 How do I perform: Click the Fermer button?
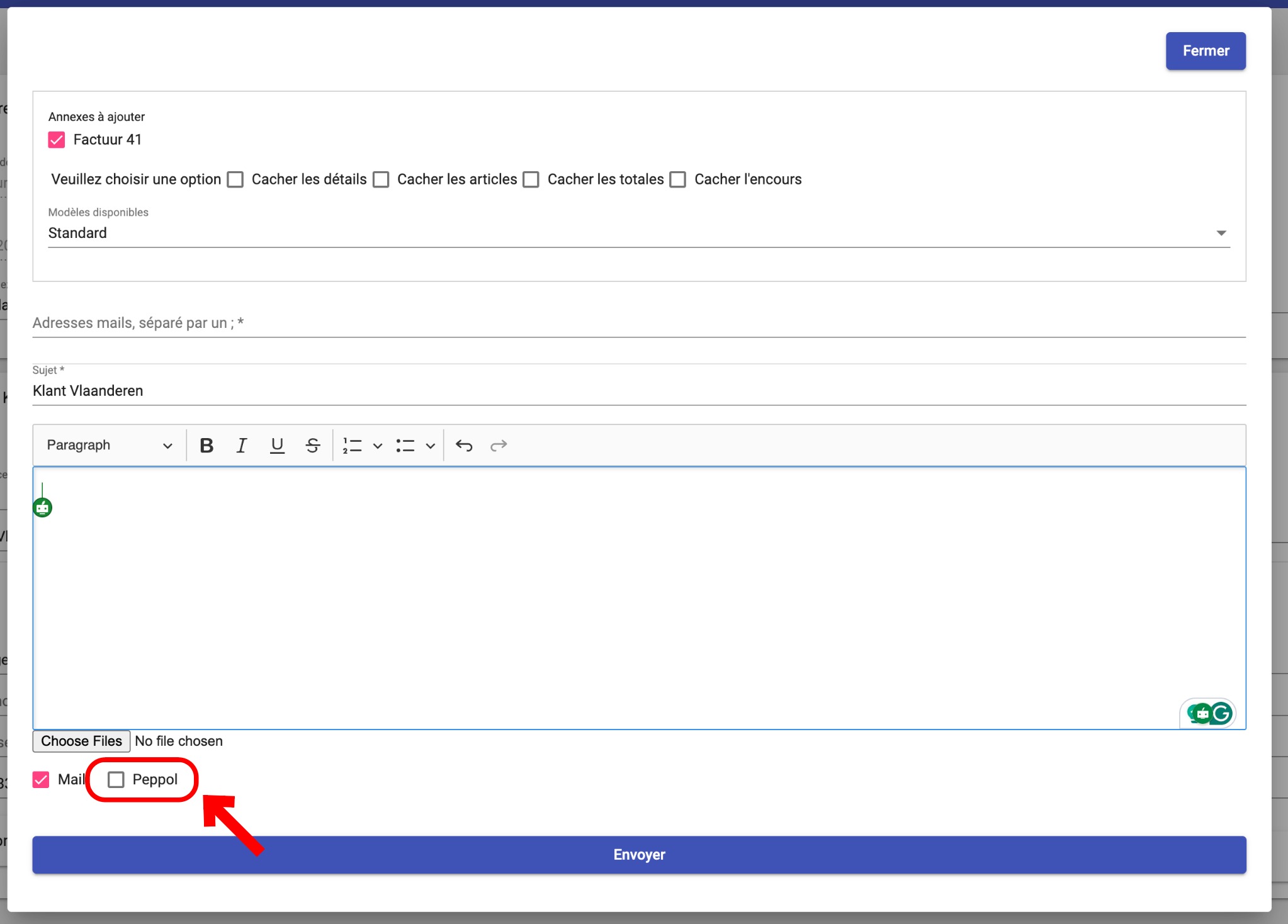[x=1205, y=51]
